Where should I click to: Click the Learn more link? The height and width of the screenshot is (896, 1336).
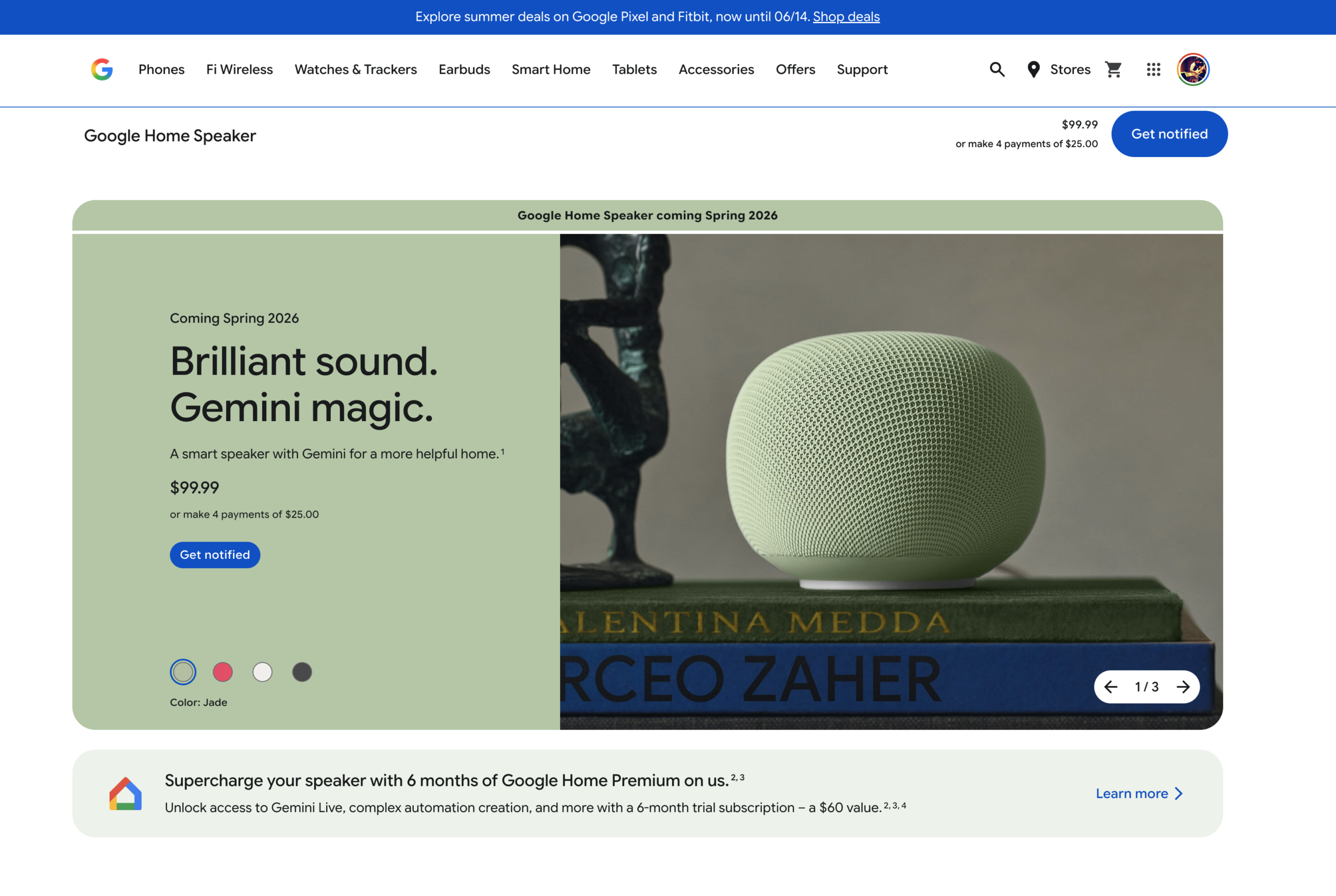[x=1131, y=793]
